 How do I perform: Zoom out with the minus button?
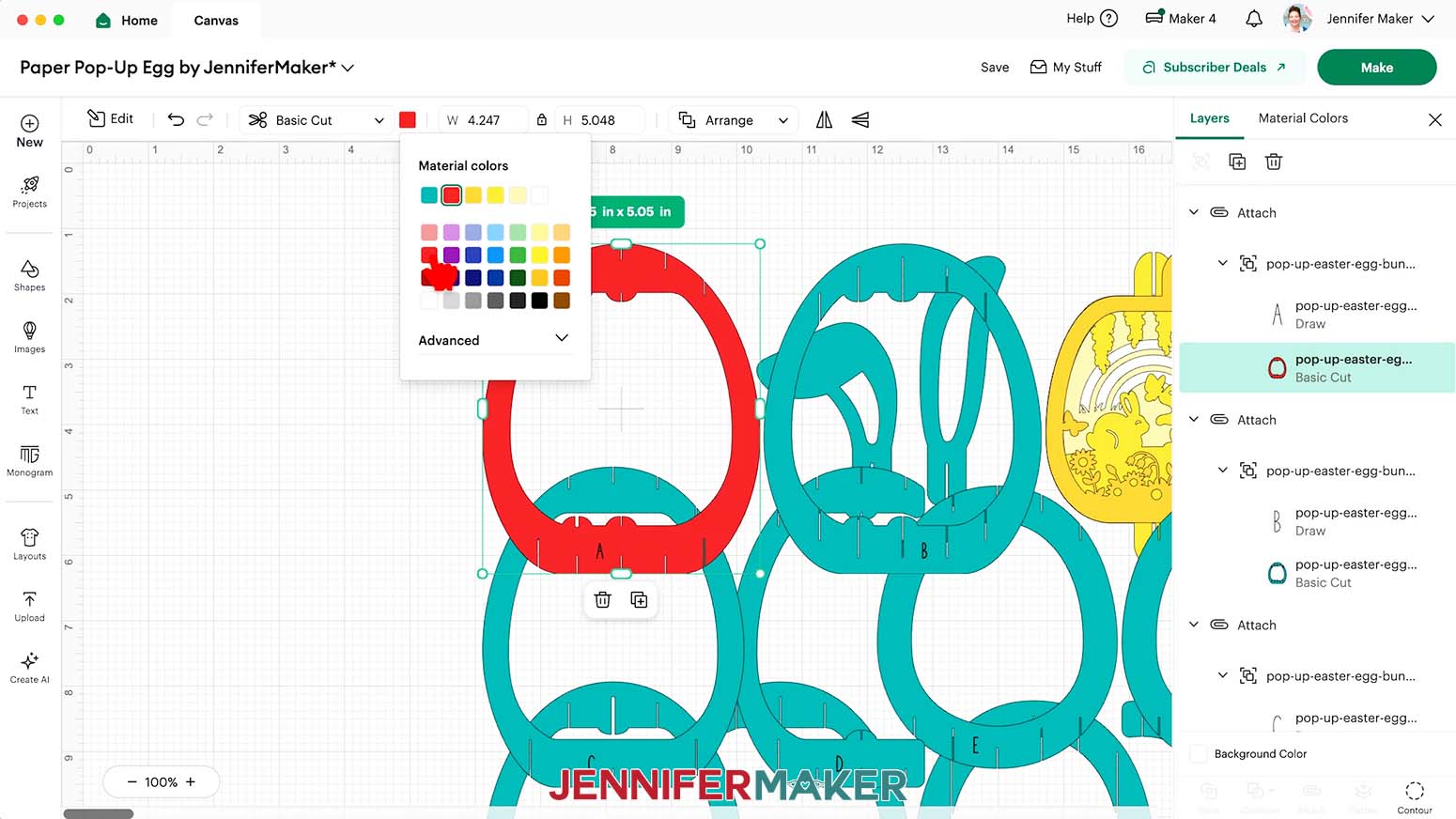click(132, 781)
